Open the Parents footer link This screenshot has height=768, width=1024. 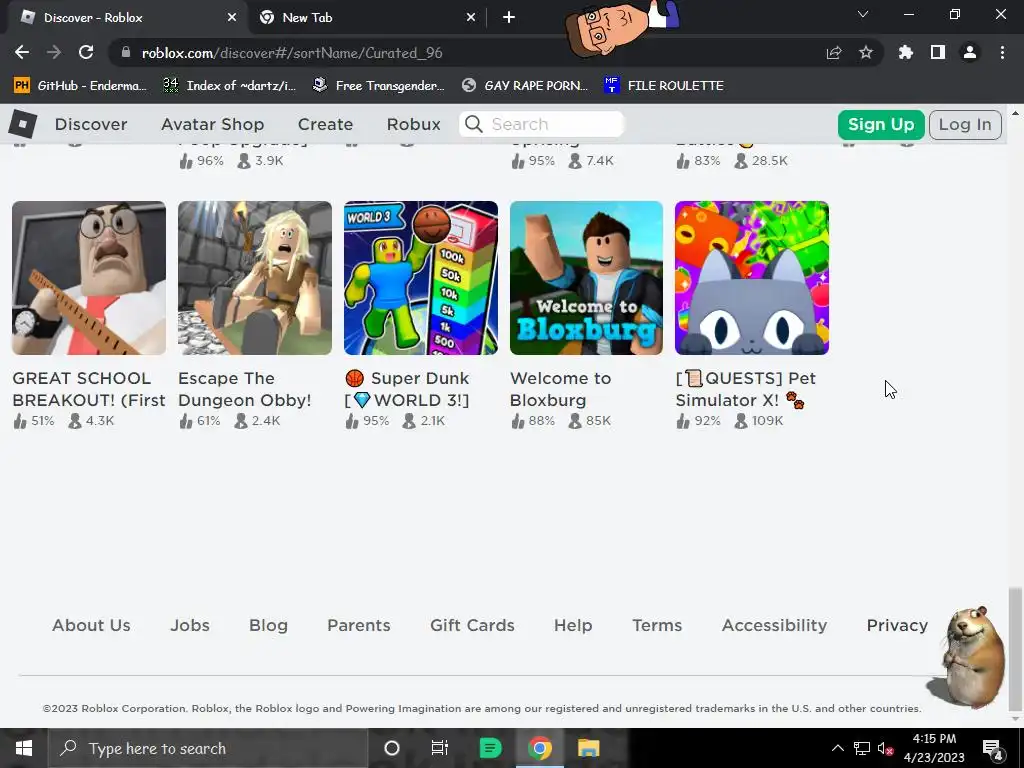coord(359,625)
